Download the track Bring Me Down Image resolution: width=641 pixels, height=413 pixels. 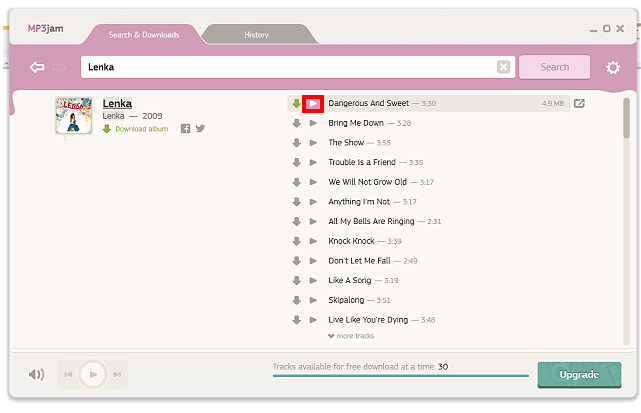(x=296, y=123)
